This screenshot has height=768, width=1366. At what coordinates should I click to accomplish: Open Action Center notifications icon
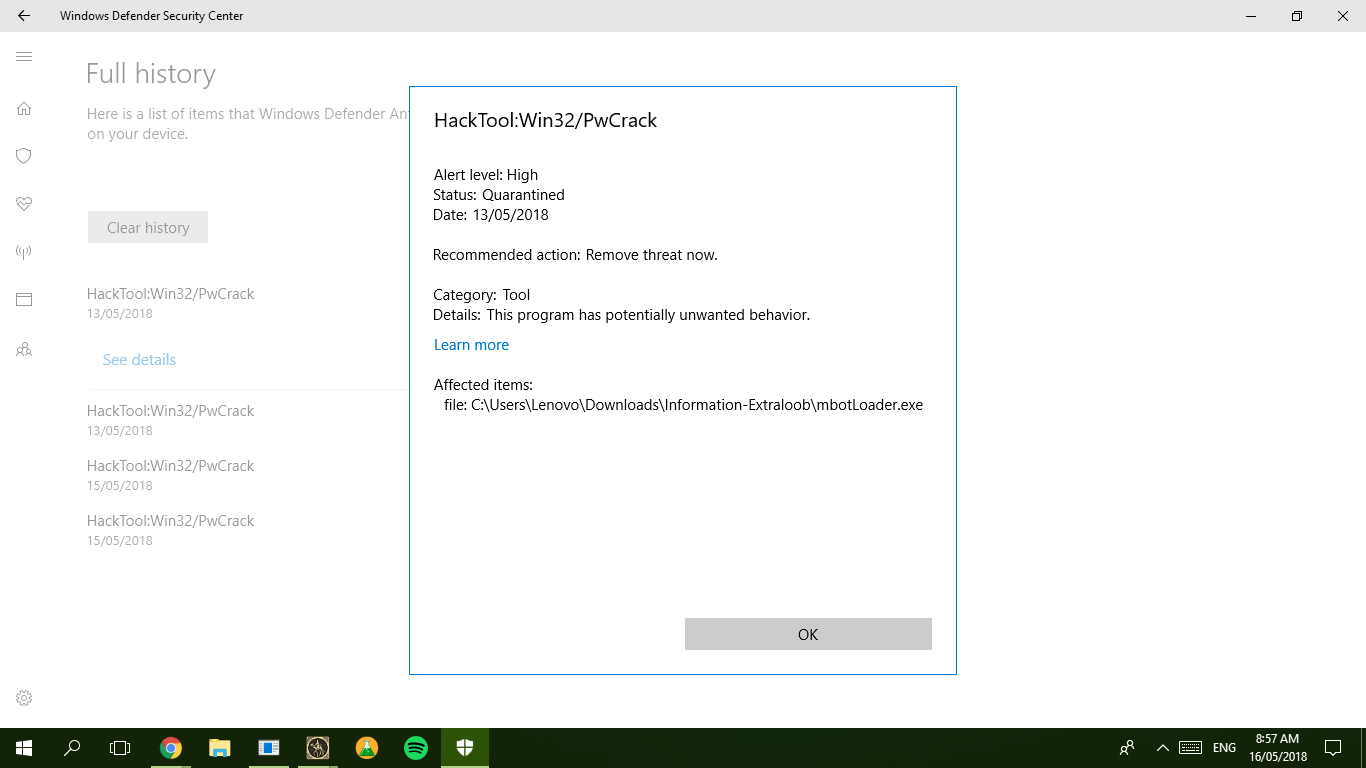pyautogui.click(x=1333, y=748)
